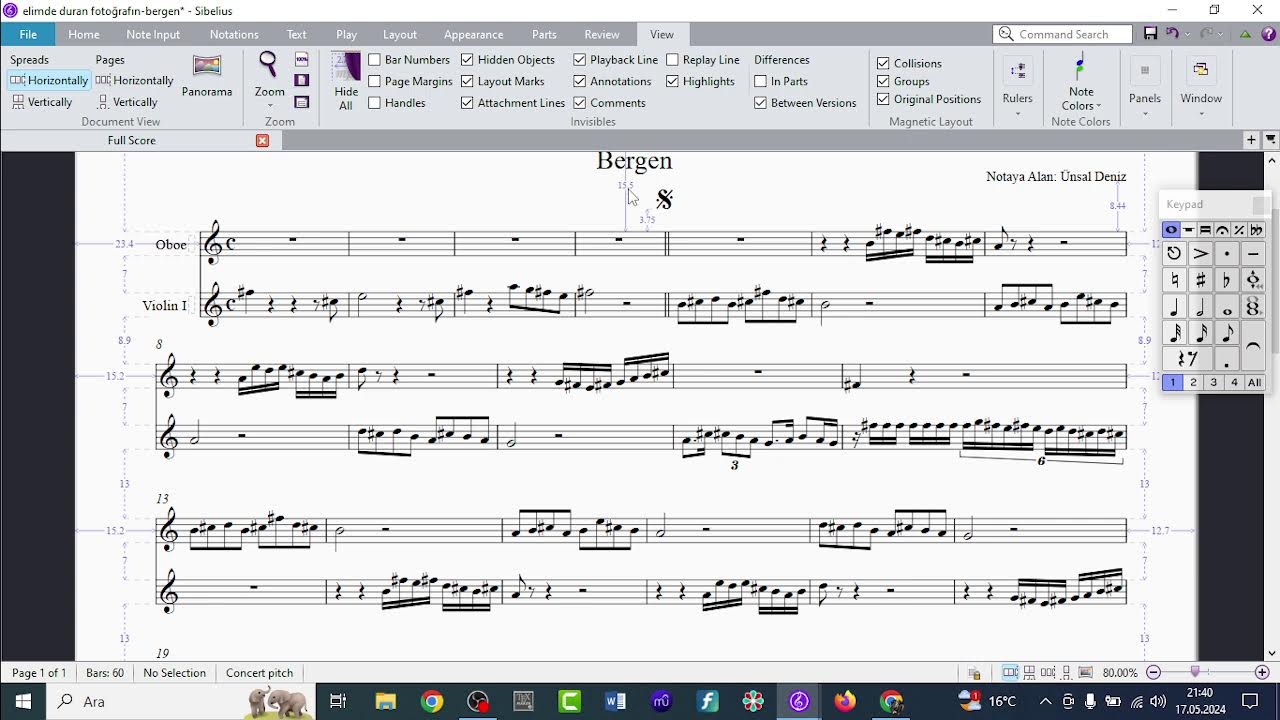Click the Keypad All voices button
This screenshot has height=720, width=1280.
[1254, 382]
